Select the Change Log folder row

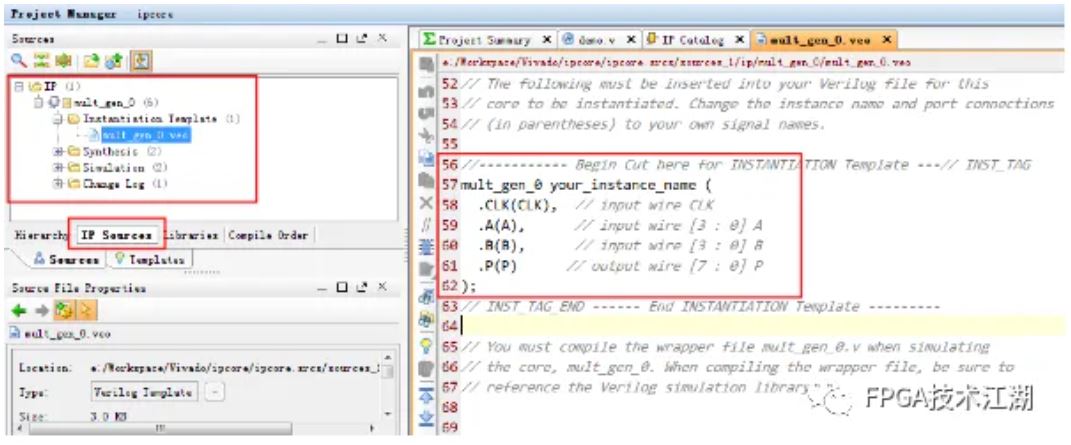tap(119, 184)
